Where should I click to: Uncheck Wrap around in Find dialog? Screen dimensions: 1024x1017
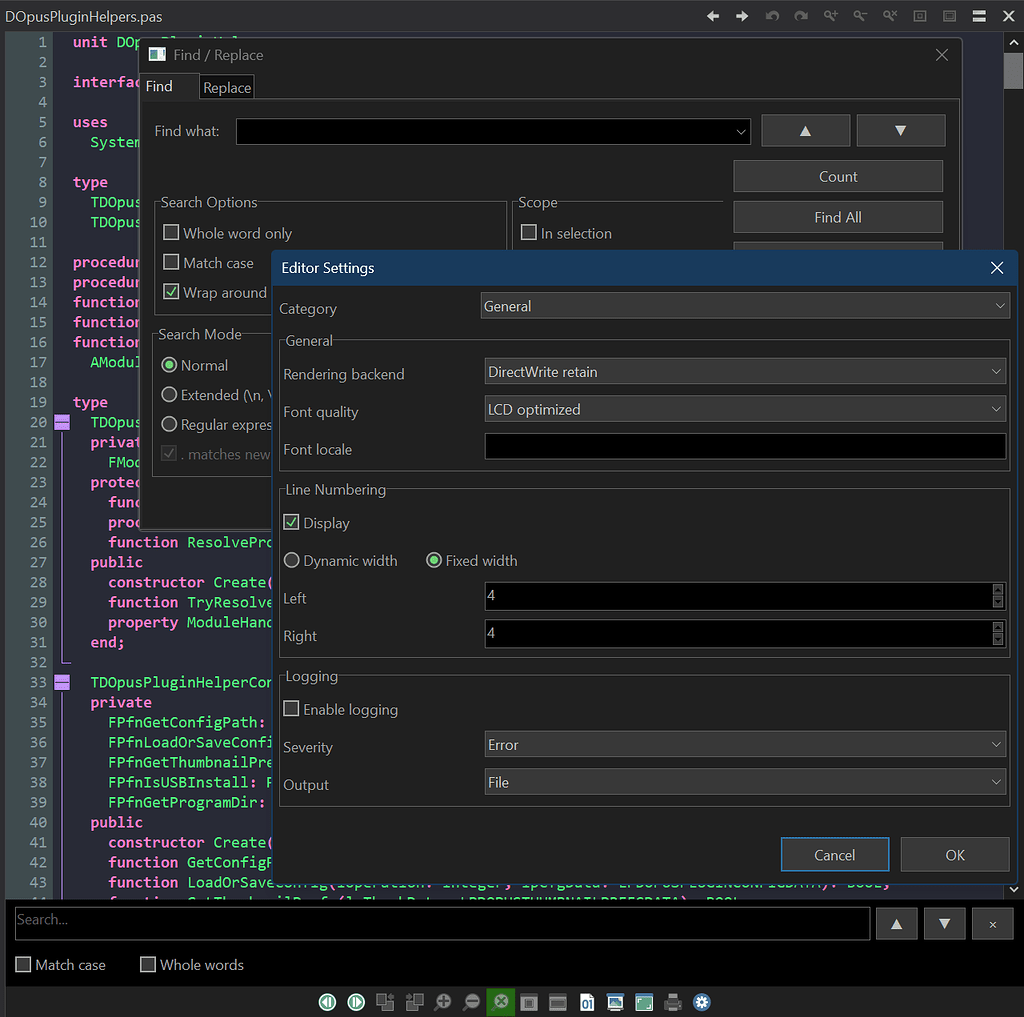click(171, 291)
